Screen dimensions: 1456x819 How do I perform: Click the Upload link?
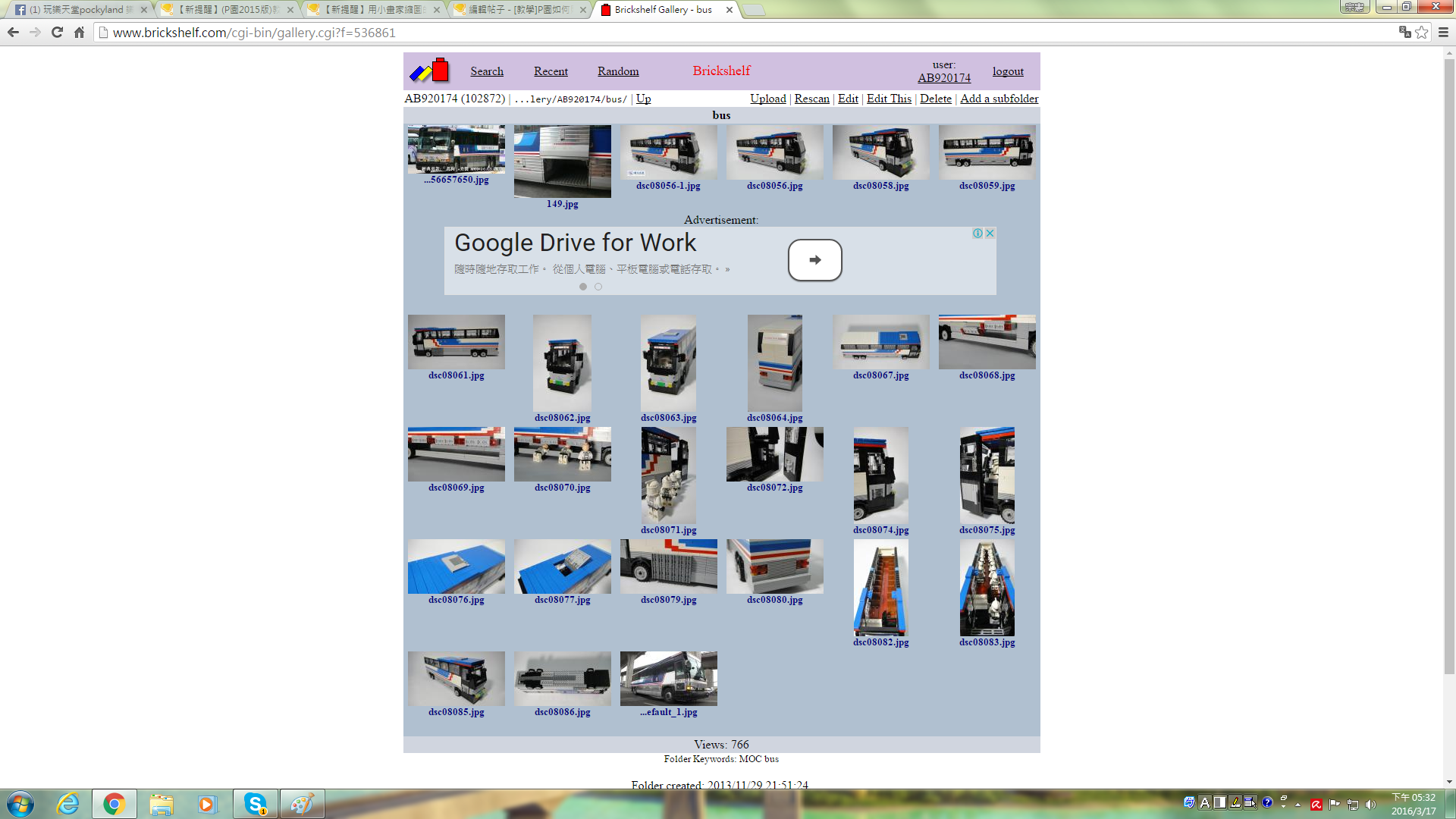(767, 99)
